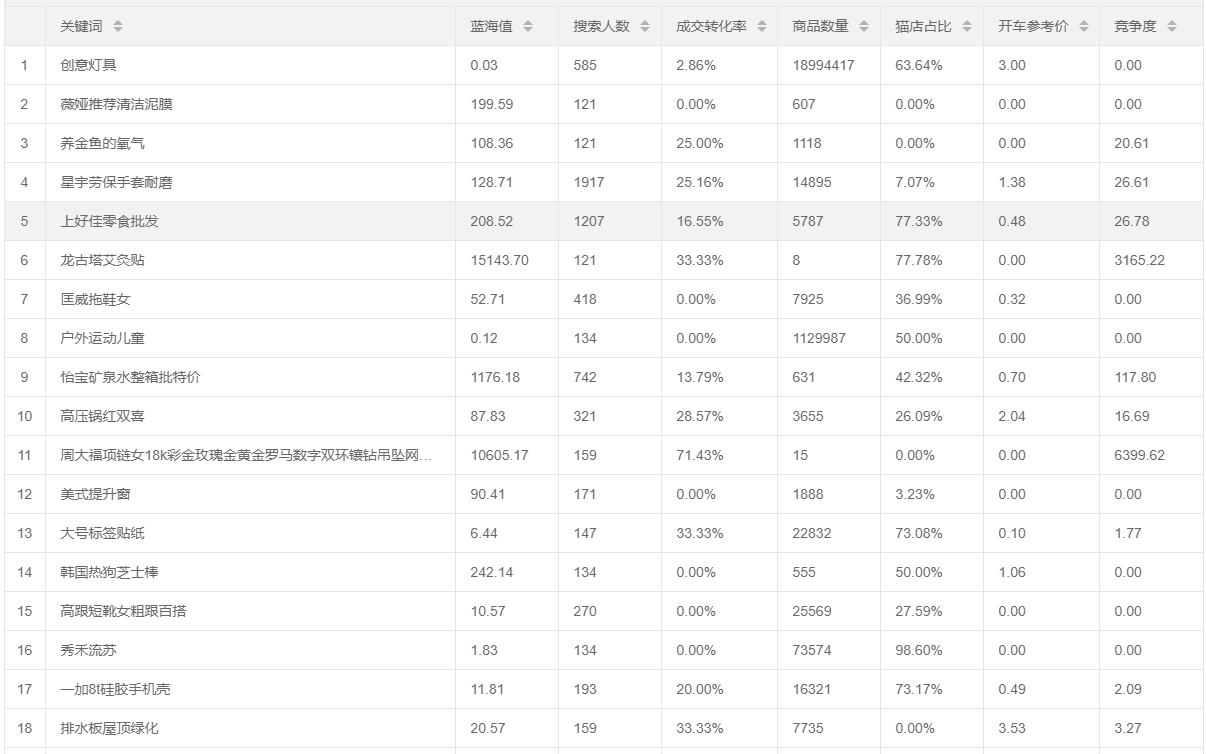Click the keyword 上好佳零食批发
This screenshot has width=1206, height=754.
(109, 221)
